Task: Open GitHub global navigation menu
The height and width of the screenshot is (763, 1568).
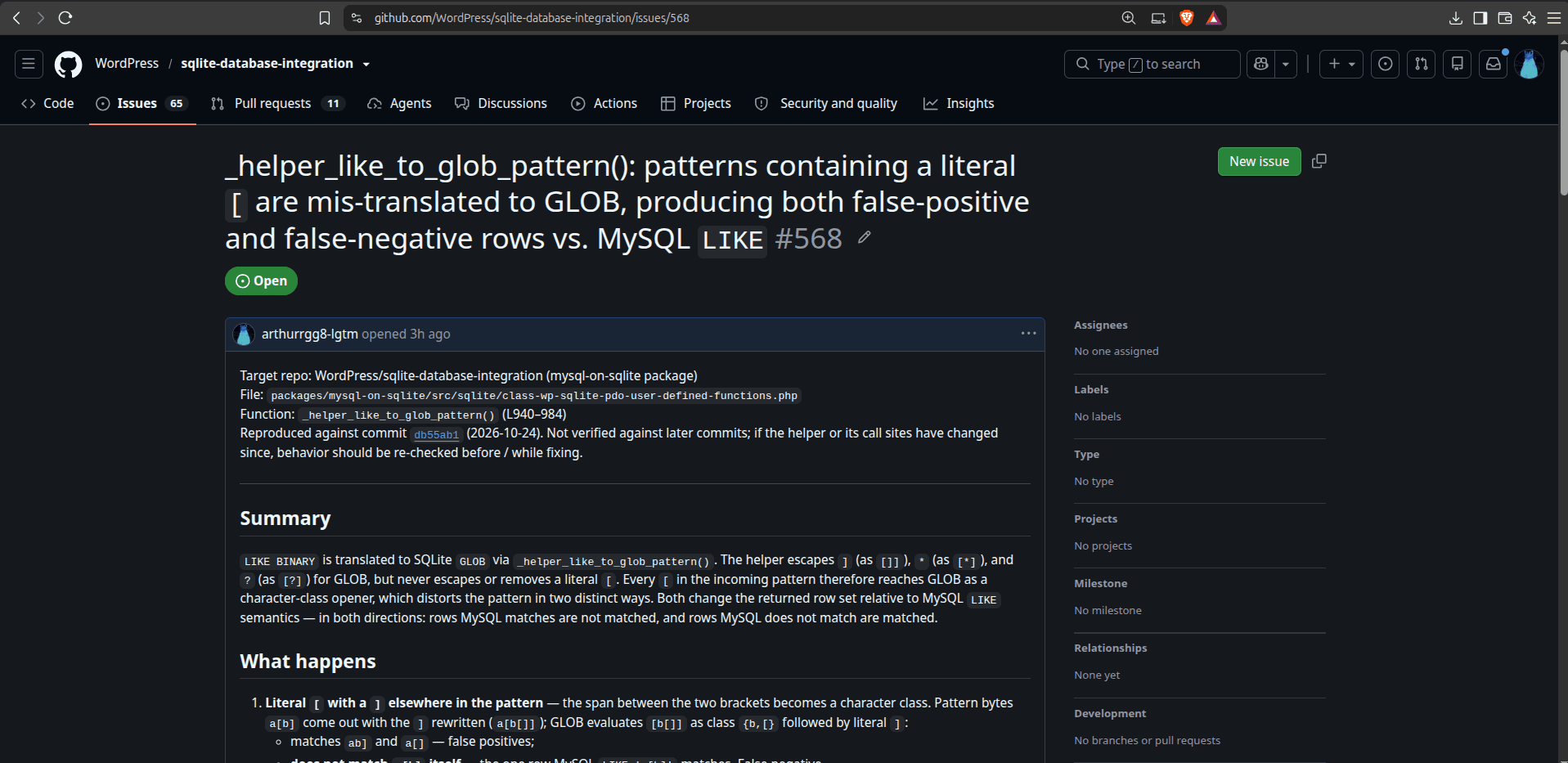Action: [29, 64]
